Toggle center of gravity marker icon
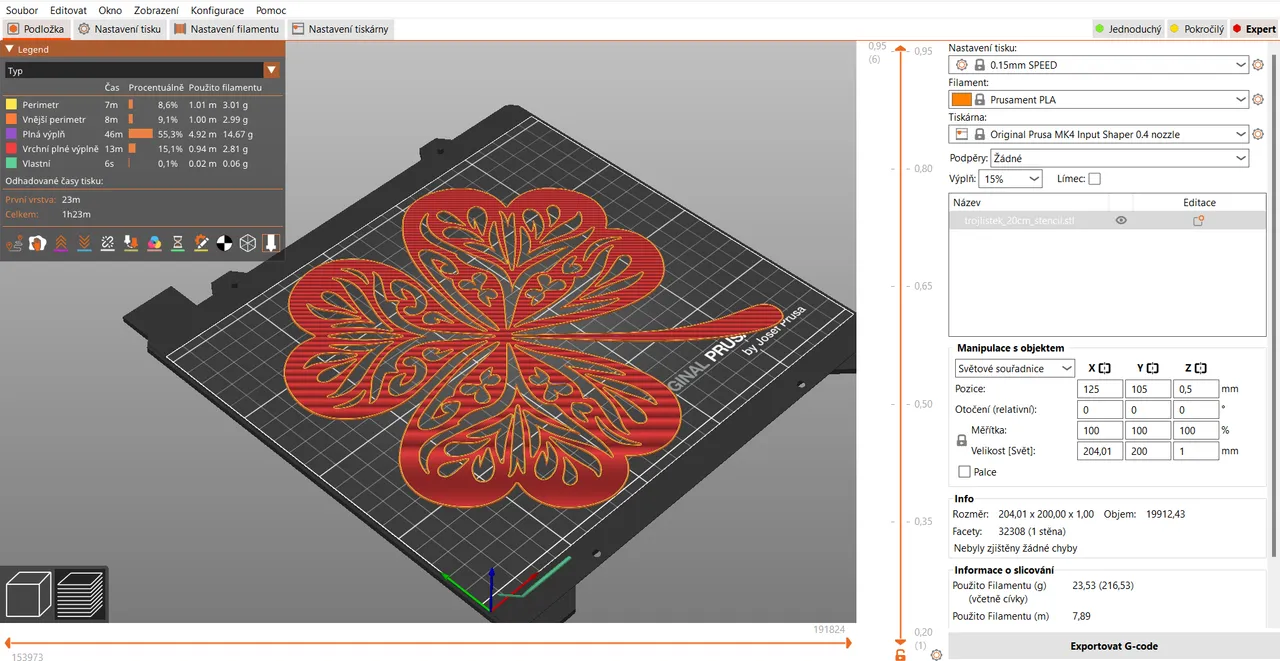 (224, 243)
